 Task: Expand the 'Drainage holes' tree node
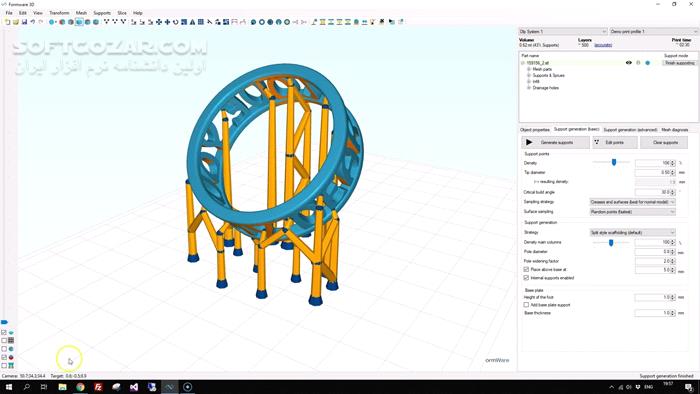pos(529,88)
